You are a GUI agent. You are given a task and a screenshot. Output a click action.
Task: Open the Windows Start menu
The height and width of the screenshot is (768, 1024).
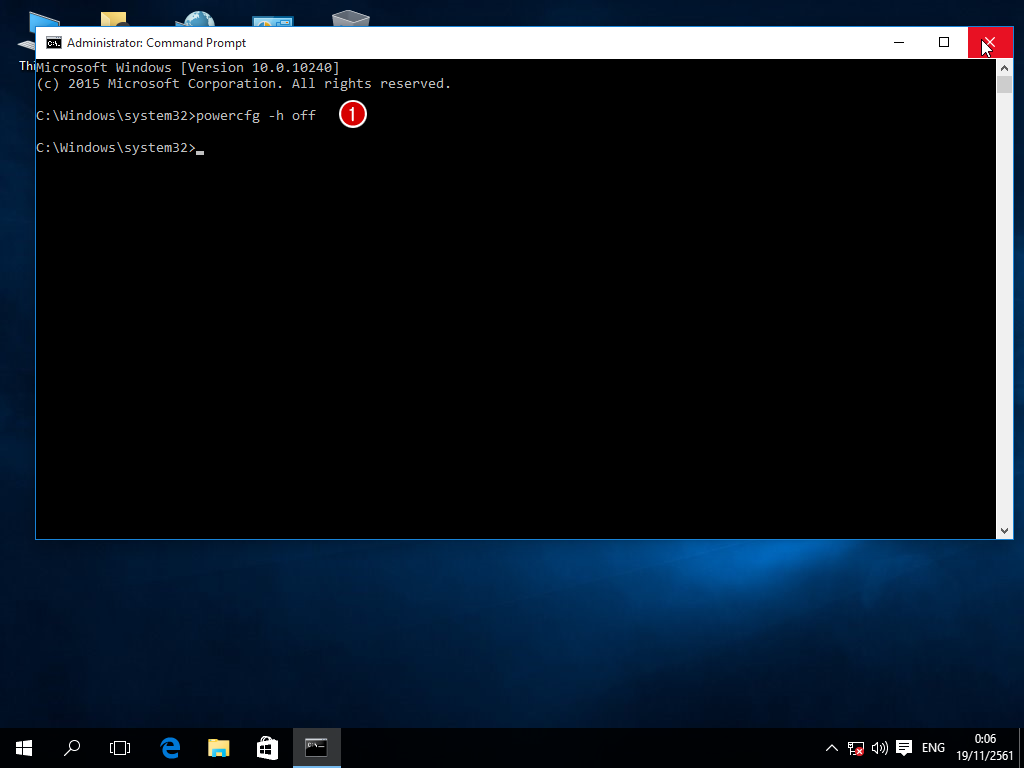pyautogui.click(x=23, y=747)
